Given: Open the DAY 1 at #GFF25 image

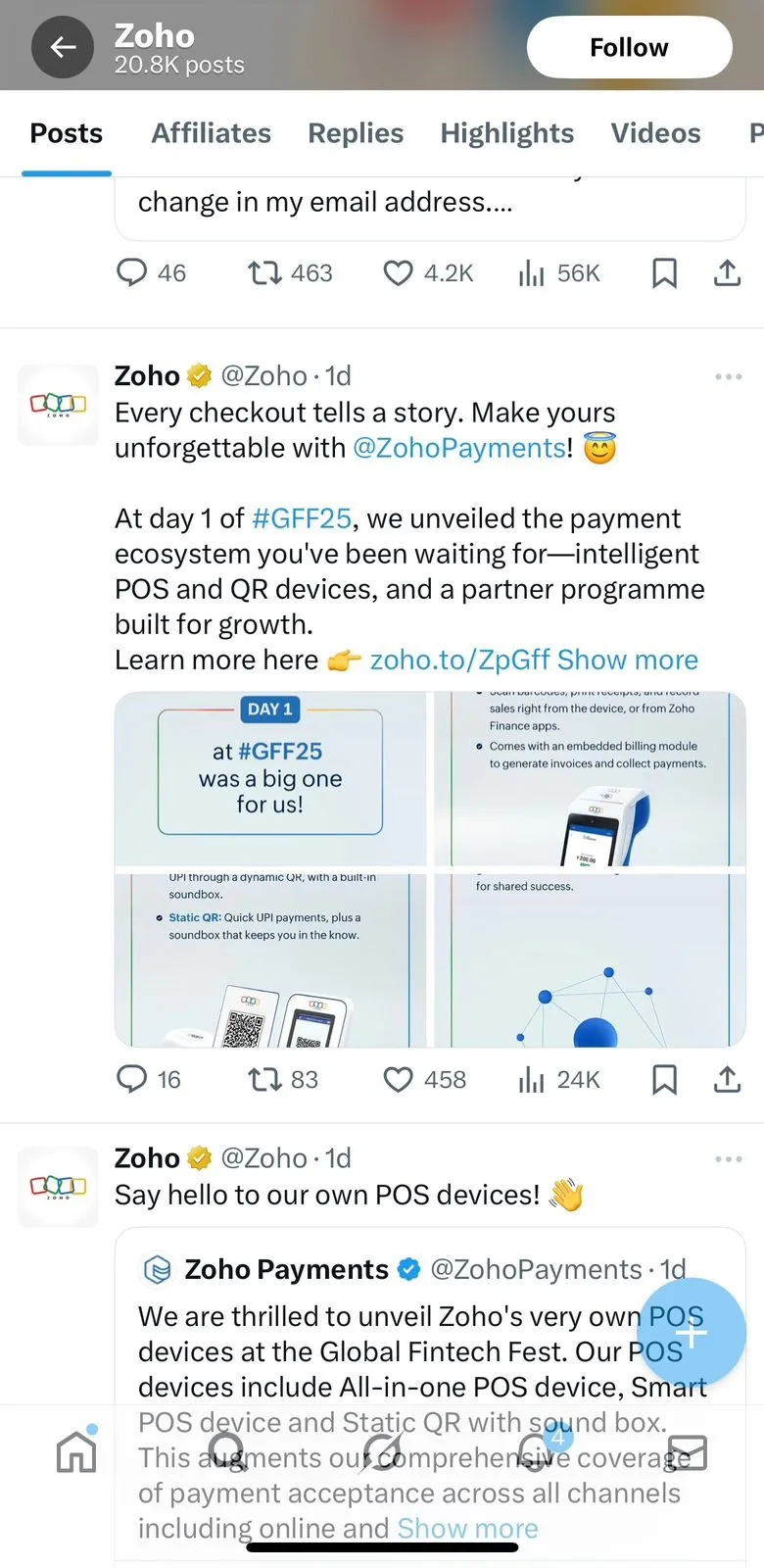Looking at the screenshot, I should 270,778.
